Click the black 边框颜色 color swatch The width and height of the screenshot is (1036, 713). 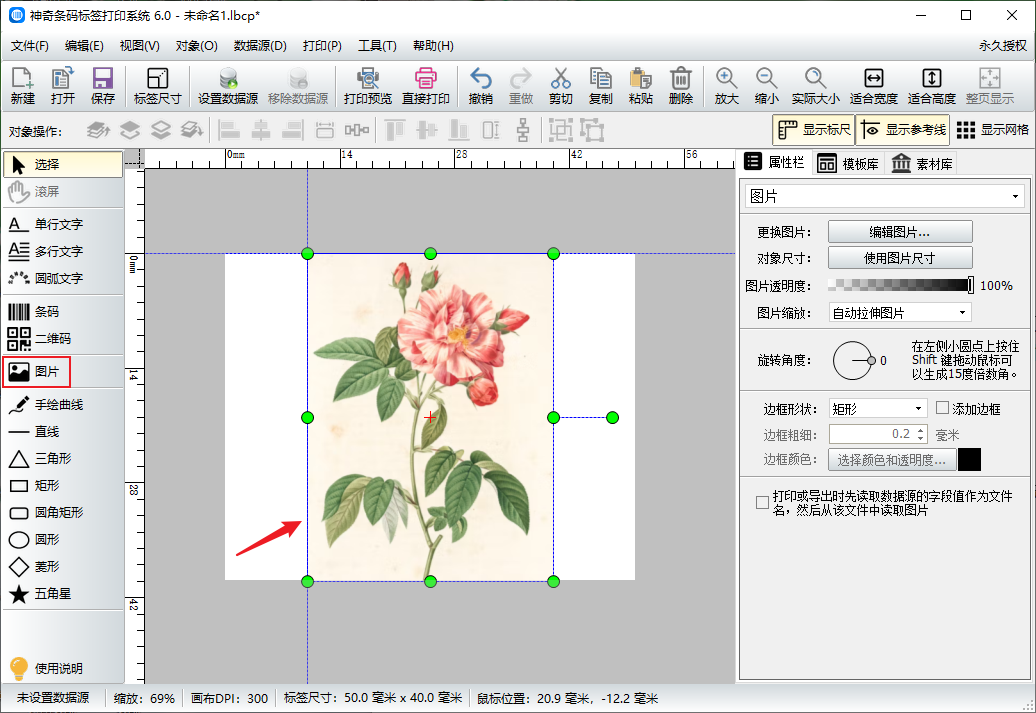[969, 459]
